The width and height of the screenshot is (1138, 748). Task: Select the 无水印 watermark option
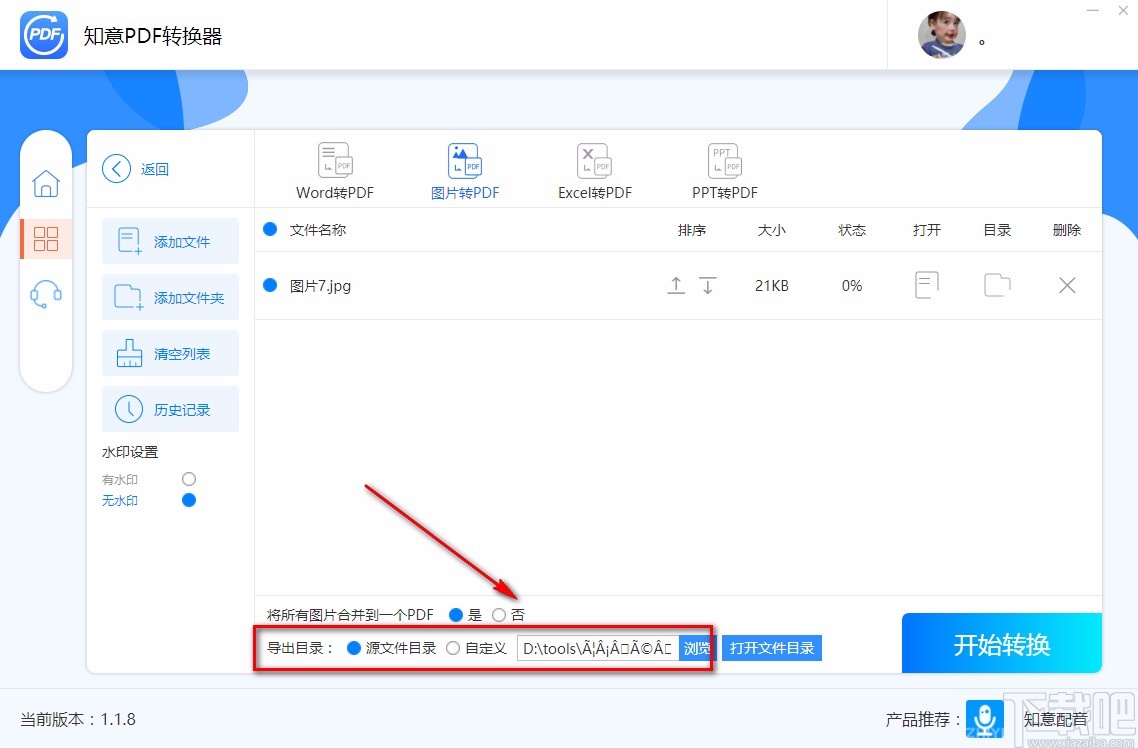189,500
